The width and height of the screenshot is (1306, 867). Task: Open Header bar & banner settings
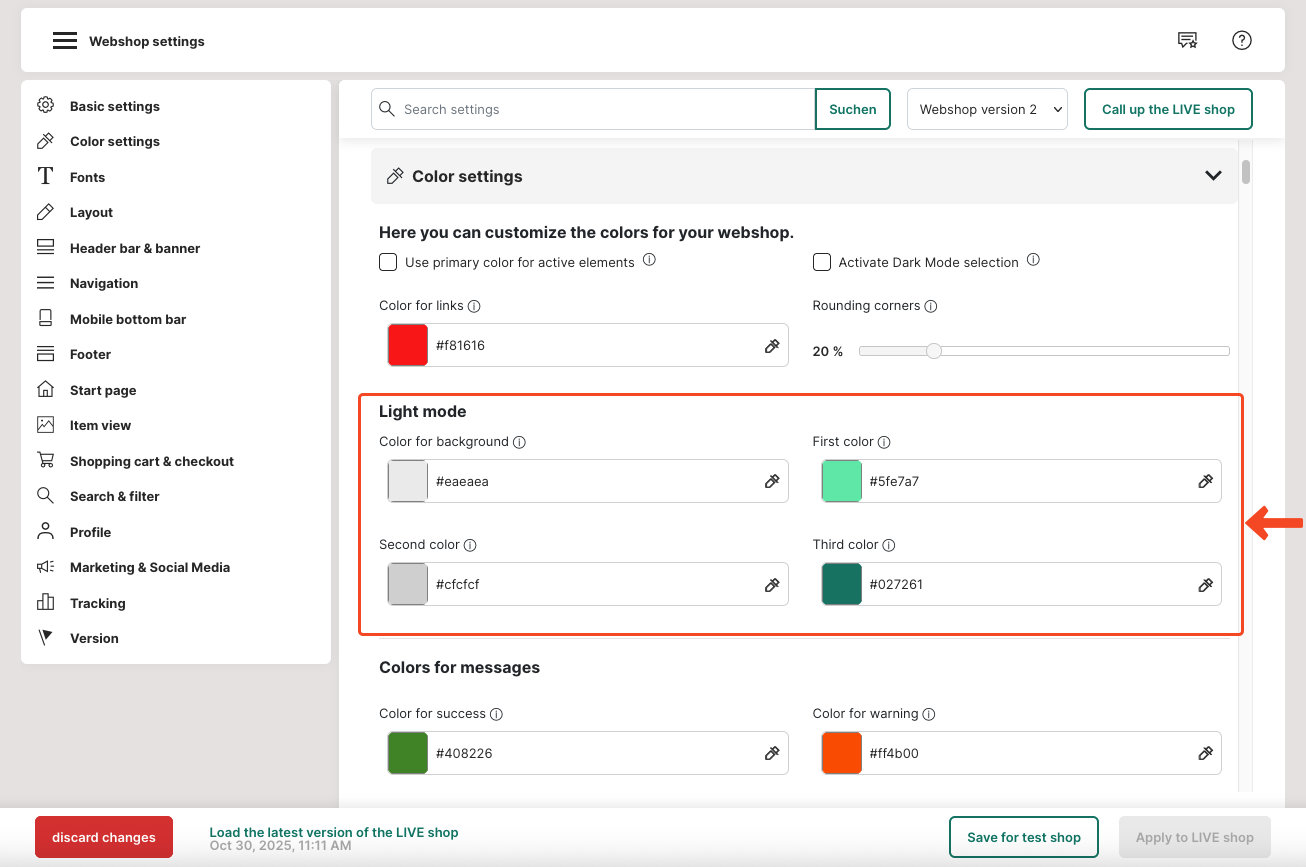(134, 248)
